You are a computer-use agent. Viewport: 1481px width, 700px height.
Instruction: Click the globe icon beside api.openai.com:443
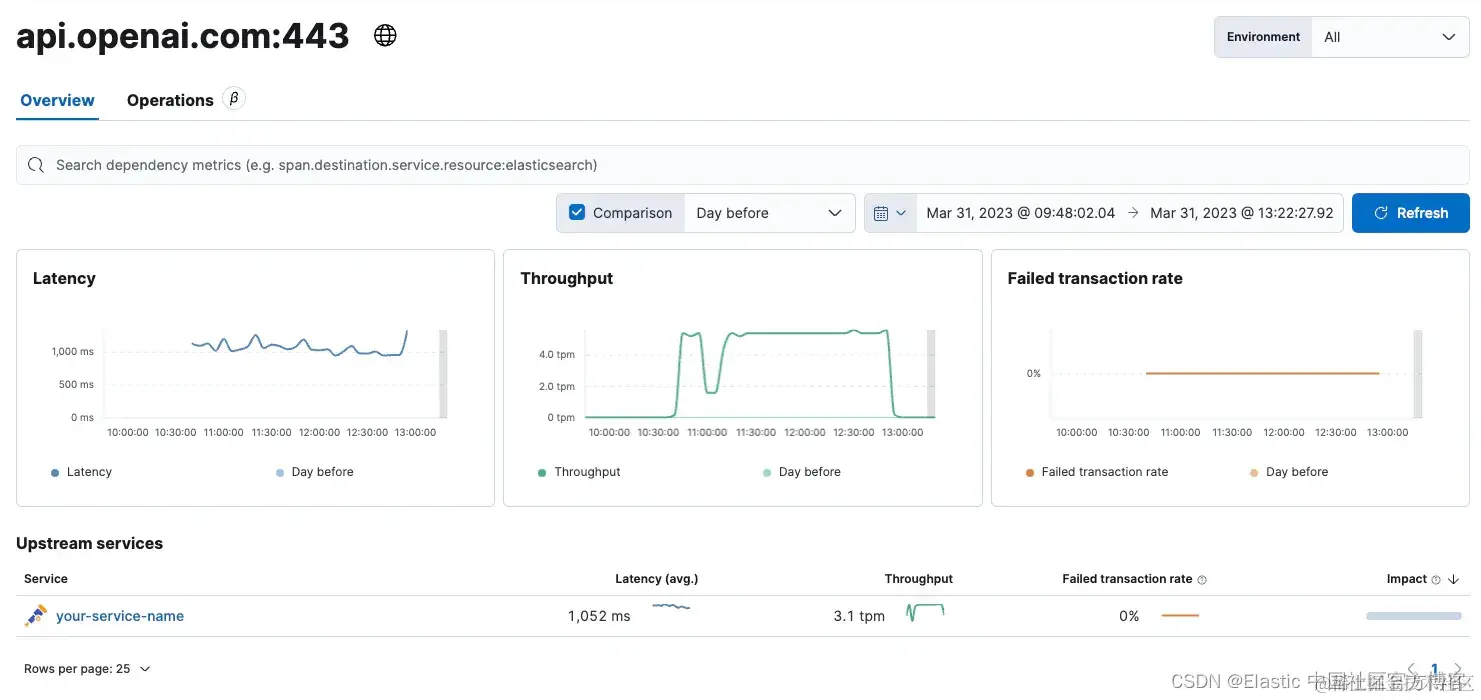tap(385, 36)
